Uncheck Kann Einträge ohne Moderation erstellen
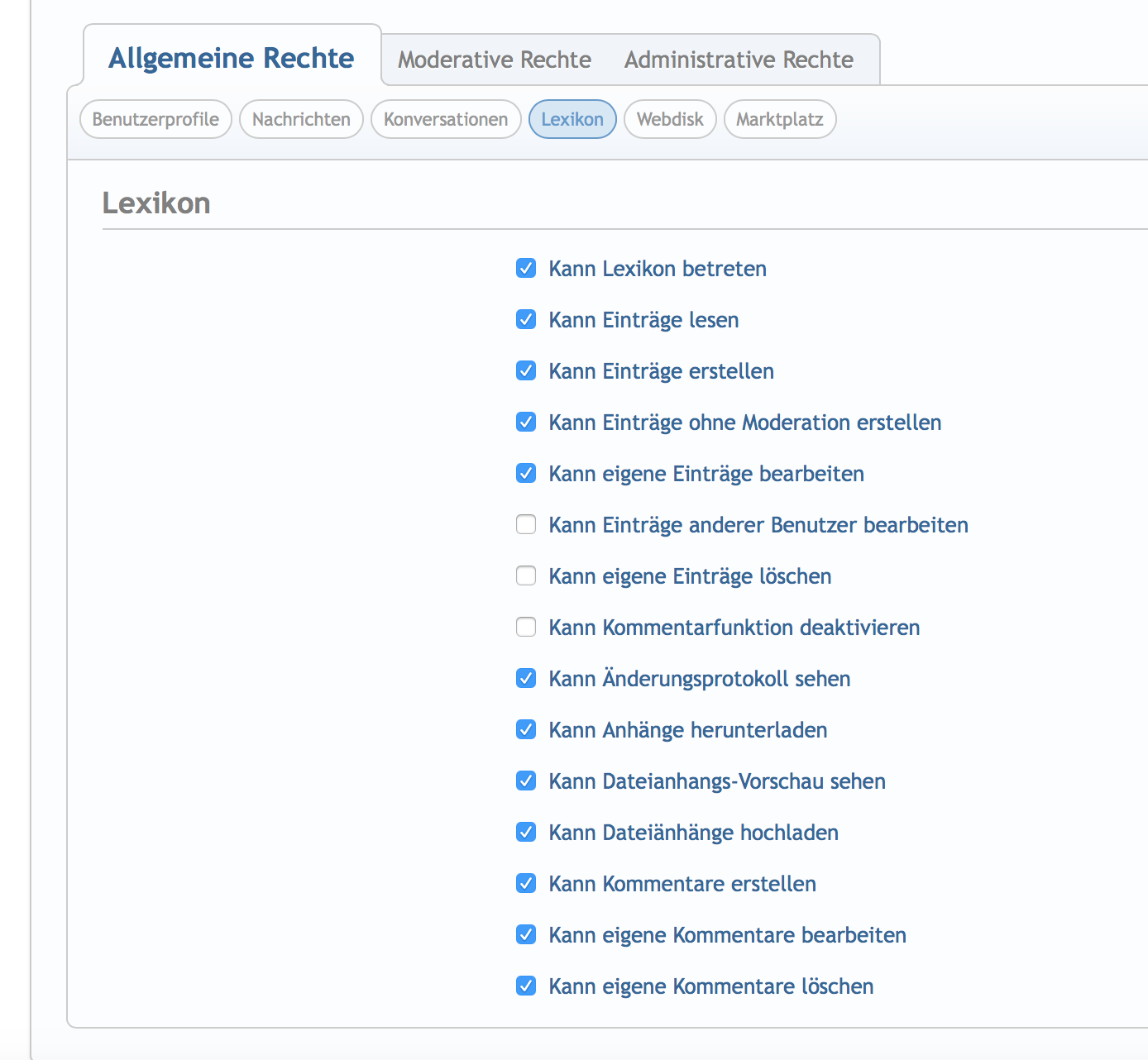This screenshot has height=1060, width=1148. click(x=526, y=422)
